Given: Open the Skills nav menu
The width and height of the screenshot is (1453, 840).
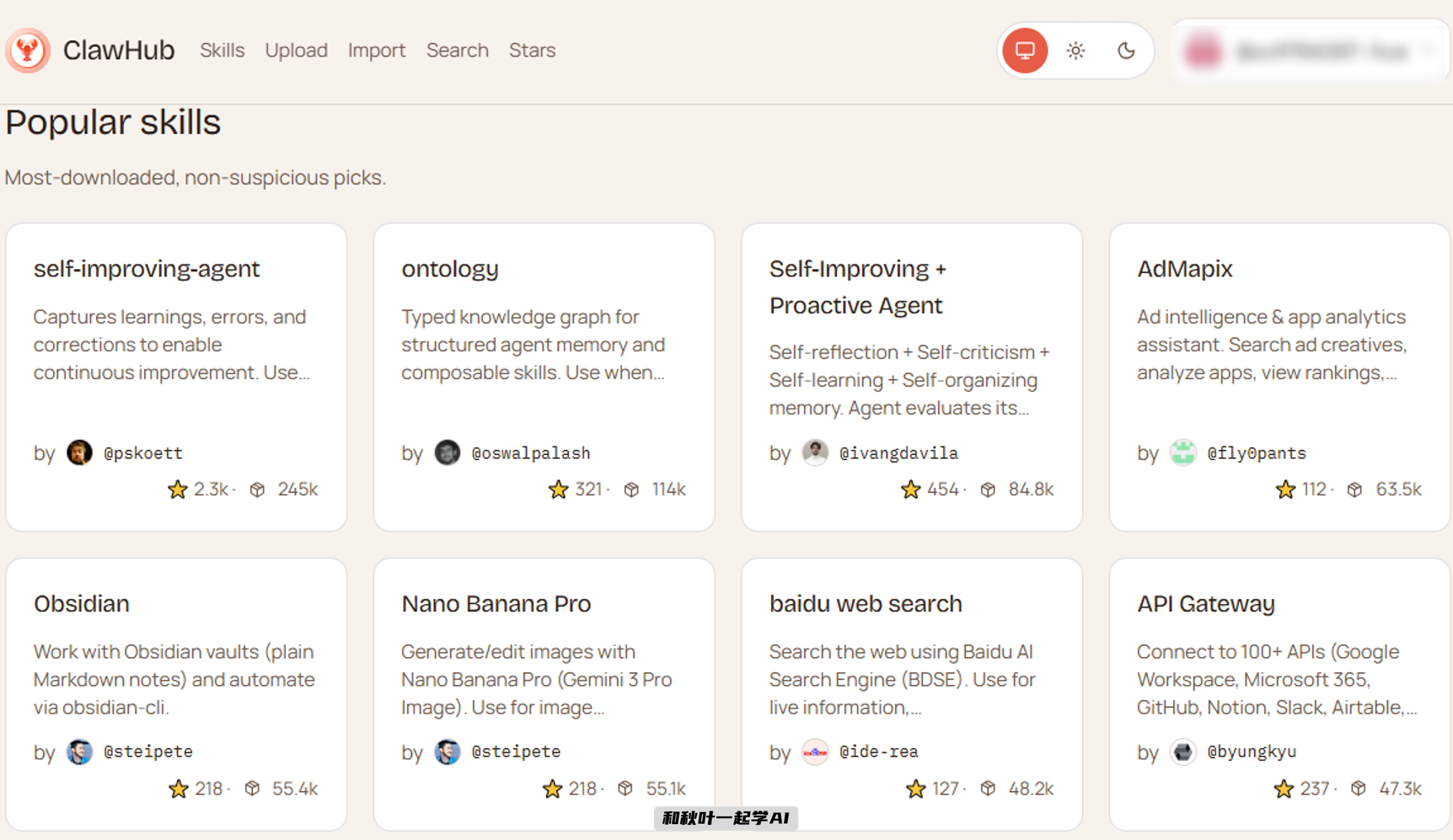Looking at the screenshot, I should pyautogui.click(x=222, y=51).
